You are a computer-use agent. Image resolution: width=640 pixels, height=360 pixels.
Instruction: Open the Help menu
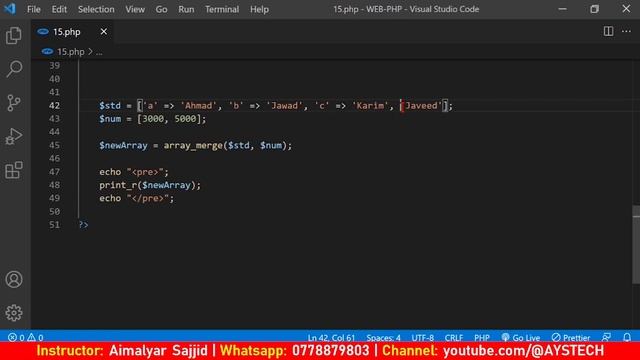259,9
